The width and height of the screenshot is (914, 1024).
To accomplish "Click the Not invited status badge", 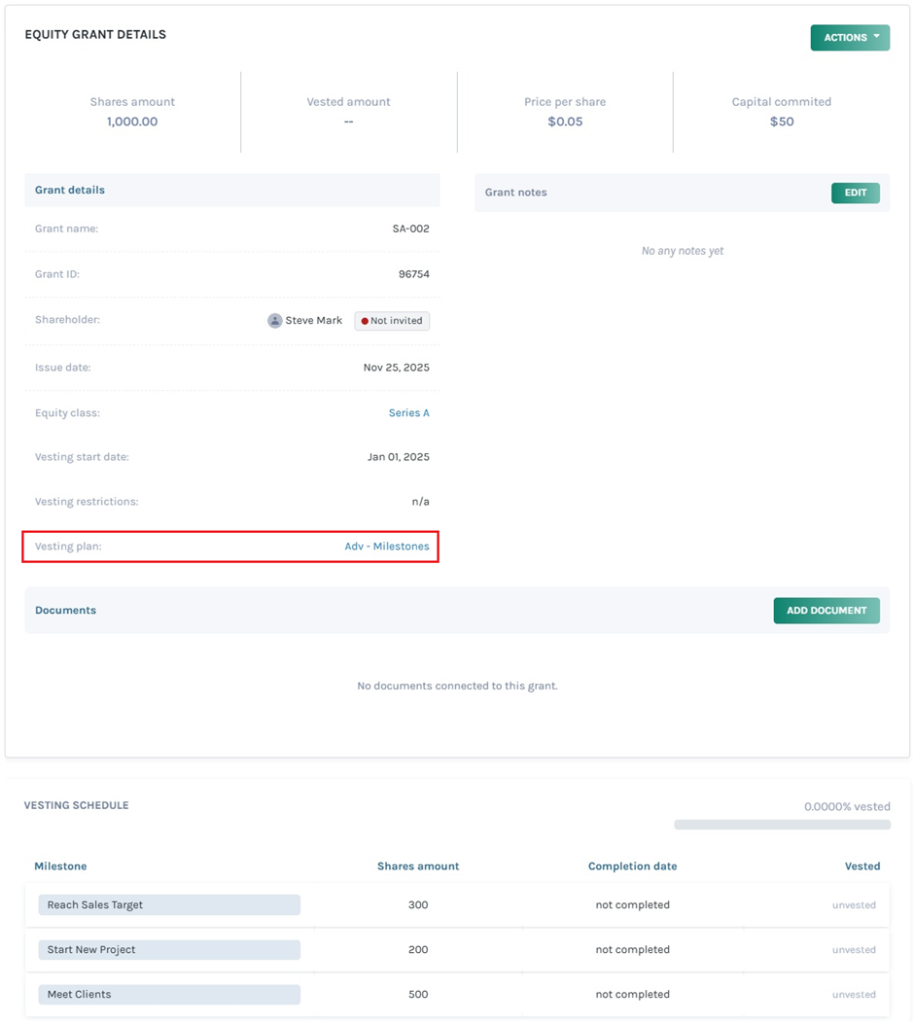I will (x=392, y=321).
